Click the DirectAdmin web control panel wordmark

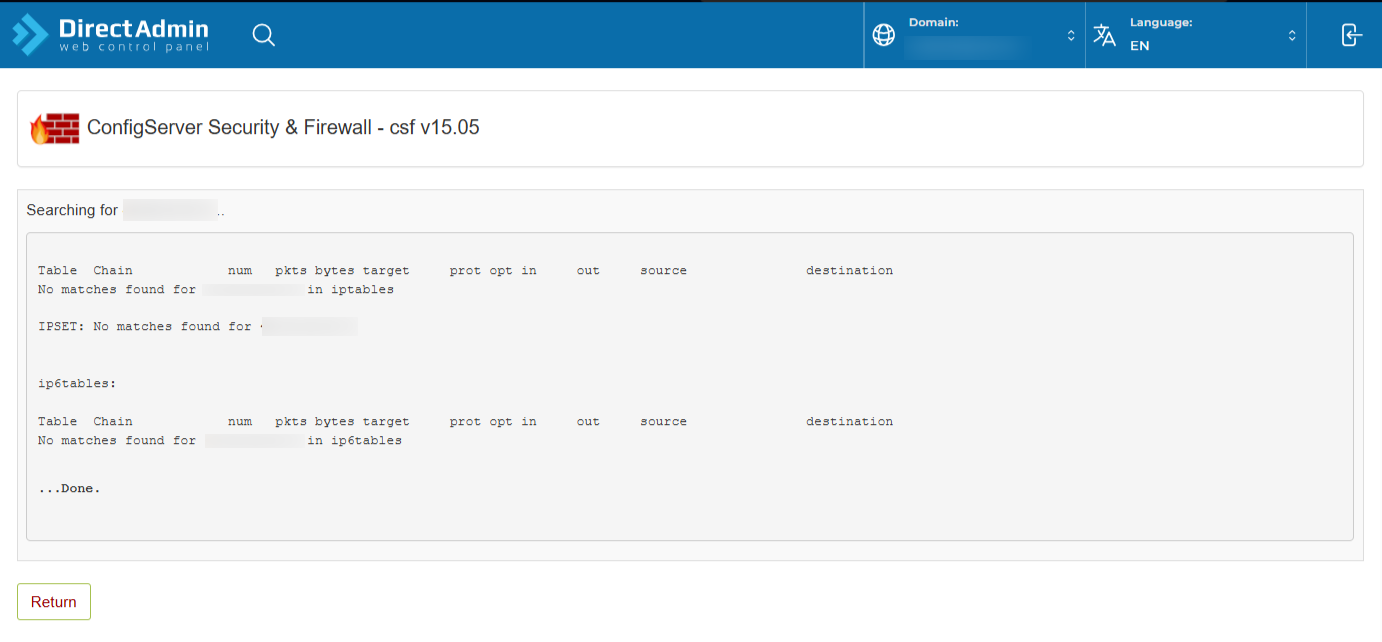point(134,35)
